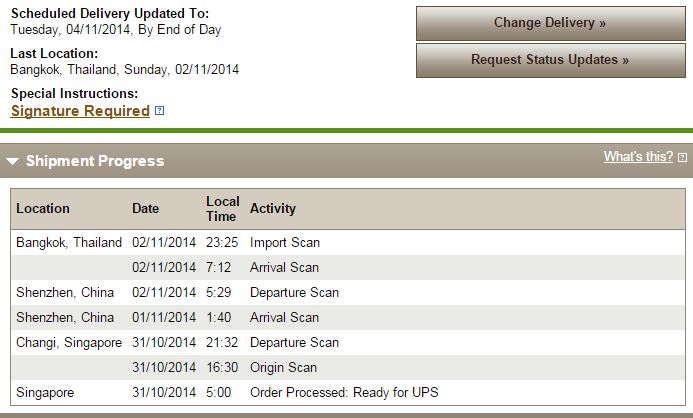This screenshot has width=693, height=418.
Task: Open the What's this? link
Action: 638,157
